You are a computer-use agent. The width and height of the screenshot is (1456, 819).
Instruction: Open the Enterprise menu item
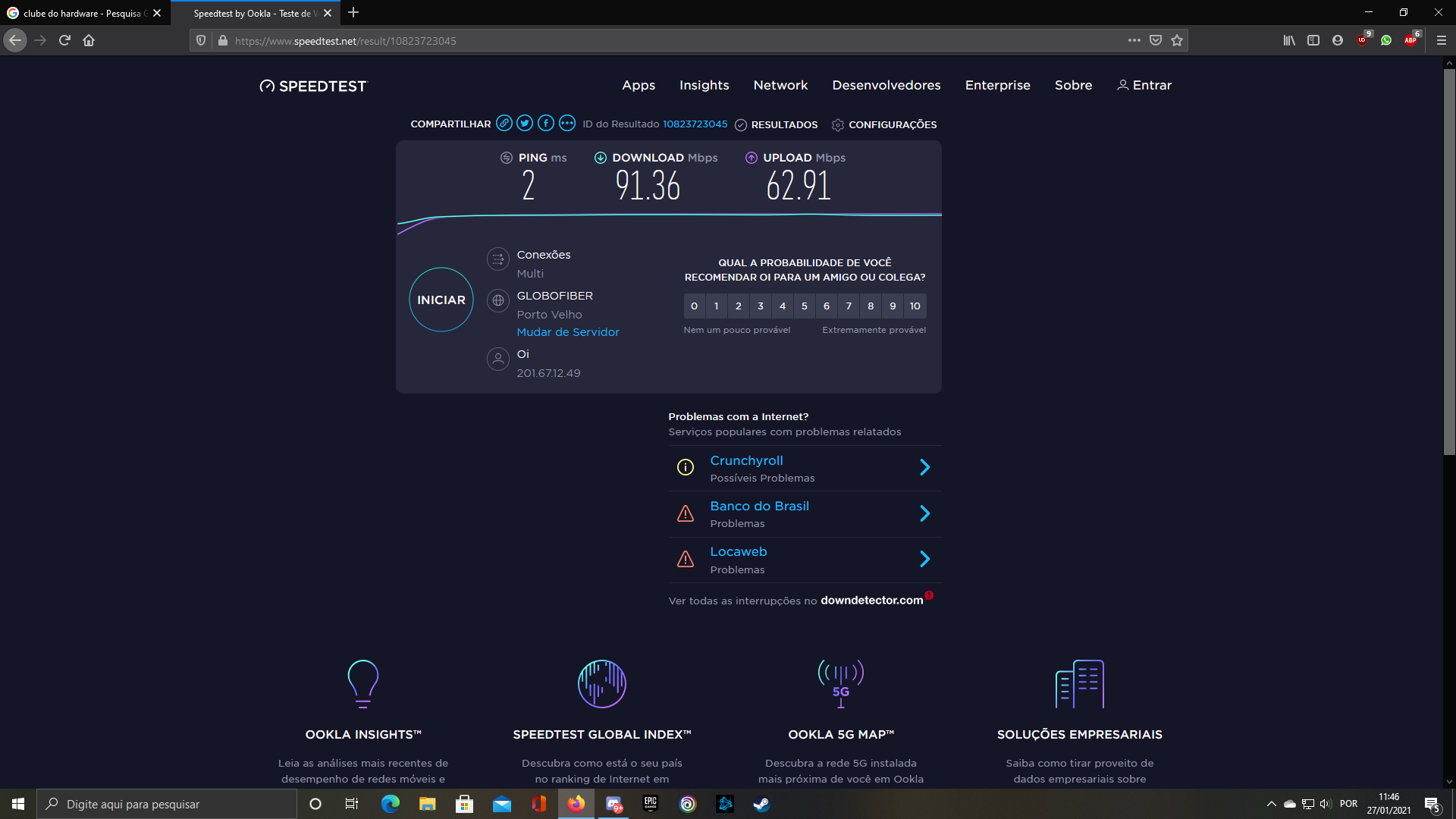click(x=998, y=85)
